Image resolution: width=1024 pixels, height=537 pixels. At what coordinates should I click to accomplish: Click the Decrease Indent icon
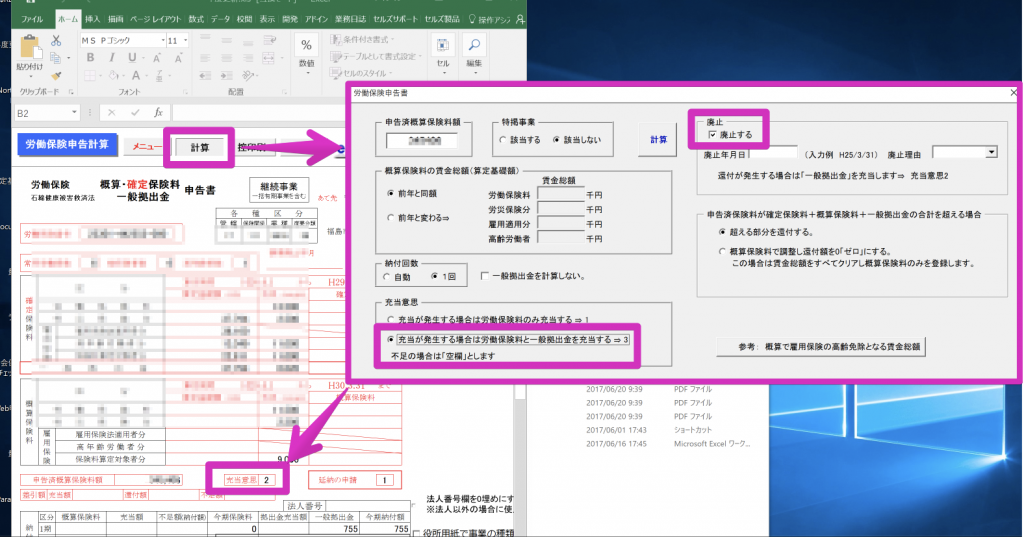[x=205, y=76]
